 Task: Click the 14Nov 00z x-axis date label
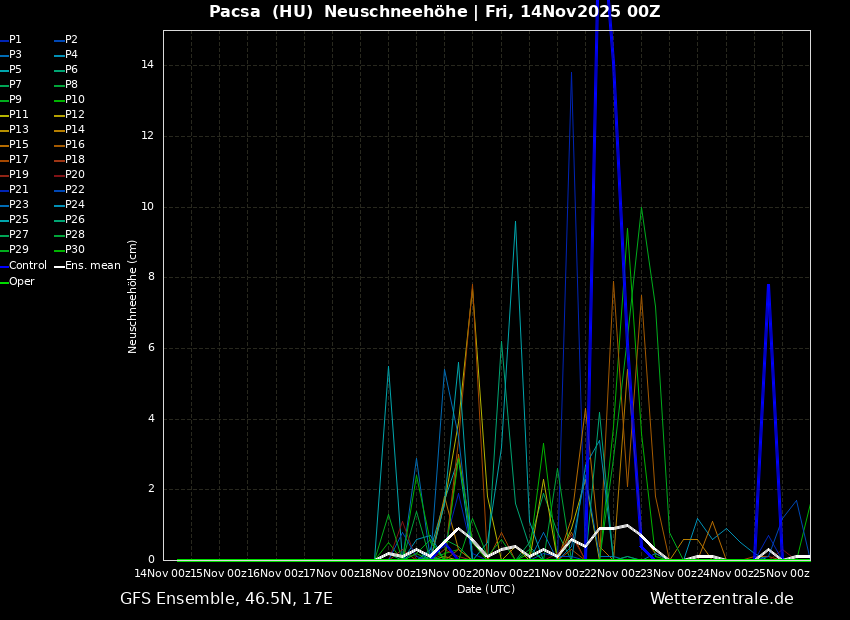coord(162,573)
